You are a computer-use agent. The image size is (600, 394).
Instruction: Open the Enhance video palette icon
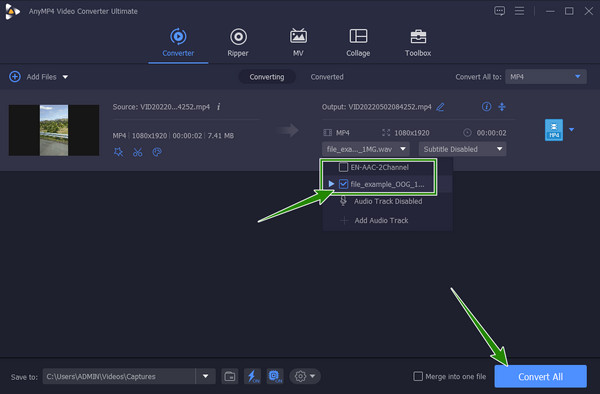[x=157, y=152]
